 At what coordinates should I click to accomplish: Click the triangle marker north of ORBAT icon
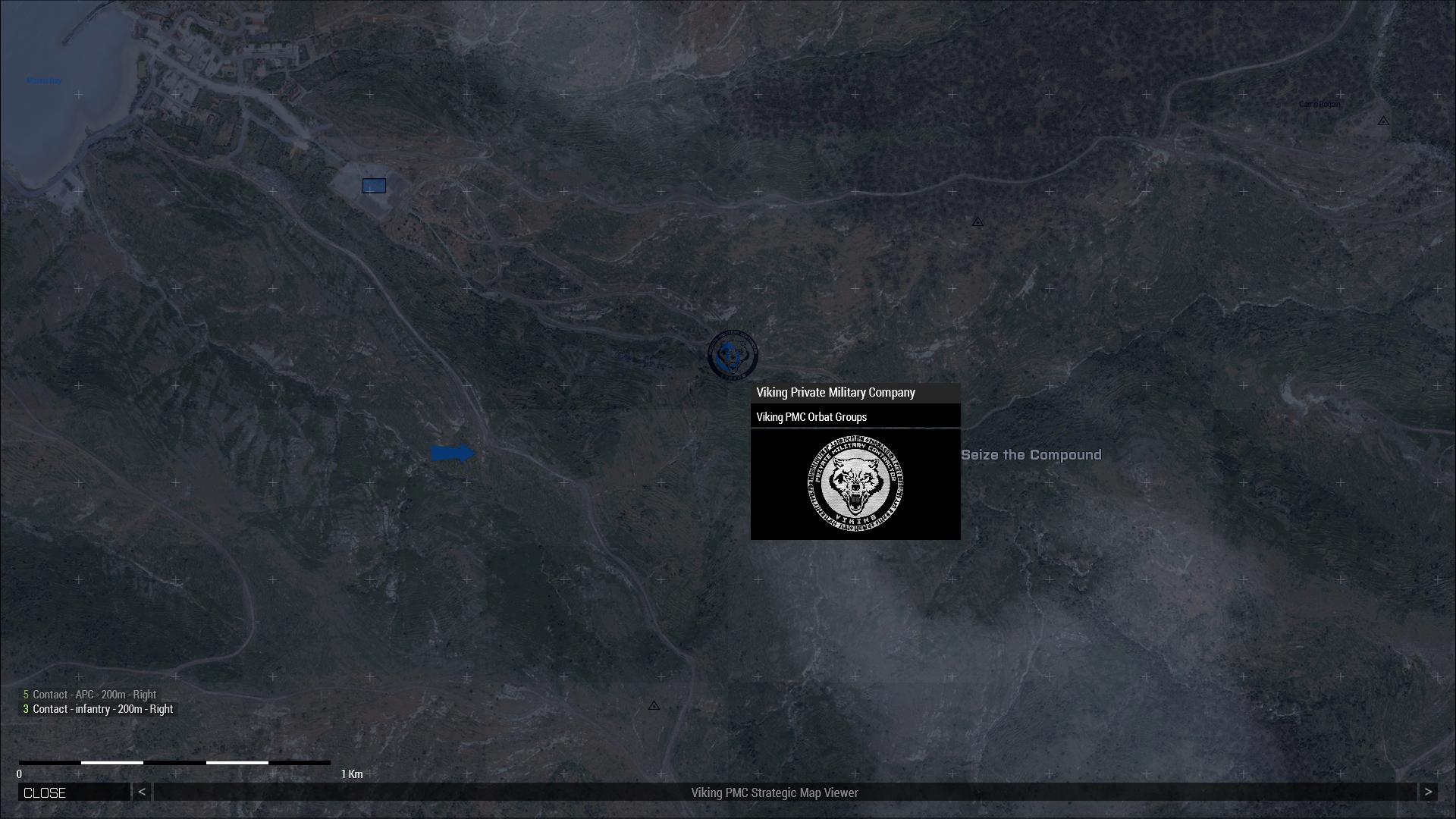click(x=977, y=222)
